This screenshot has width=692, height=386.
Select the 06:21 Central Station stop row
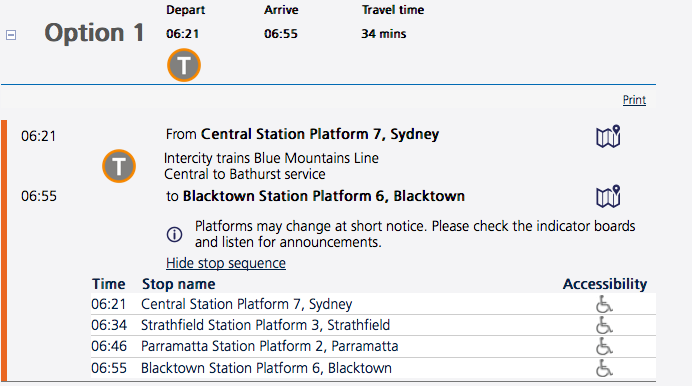pyautogui.click(x=373, y=304)
